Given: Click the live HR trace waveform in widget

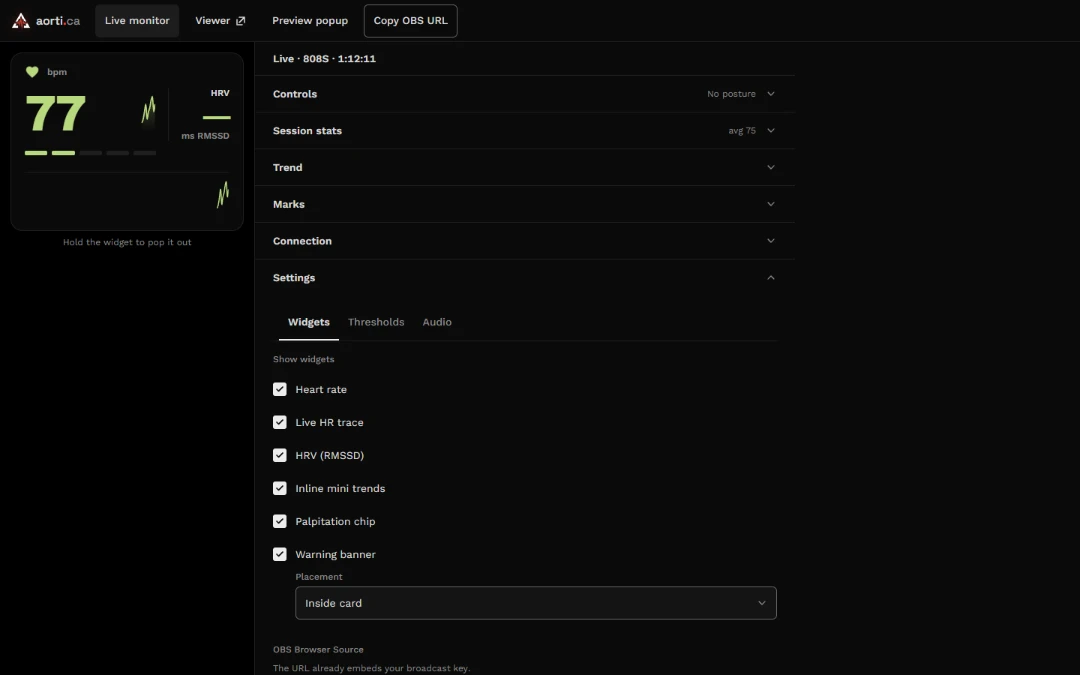Looking at the screenshot, I should 222,194.
